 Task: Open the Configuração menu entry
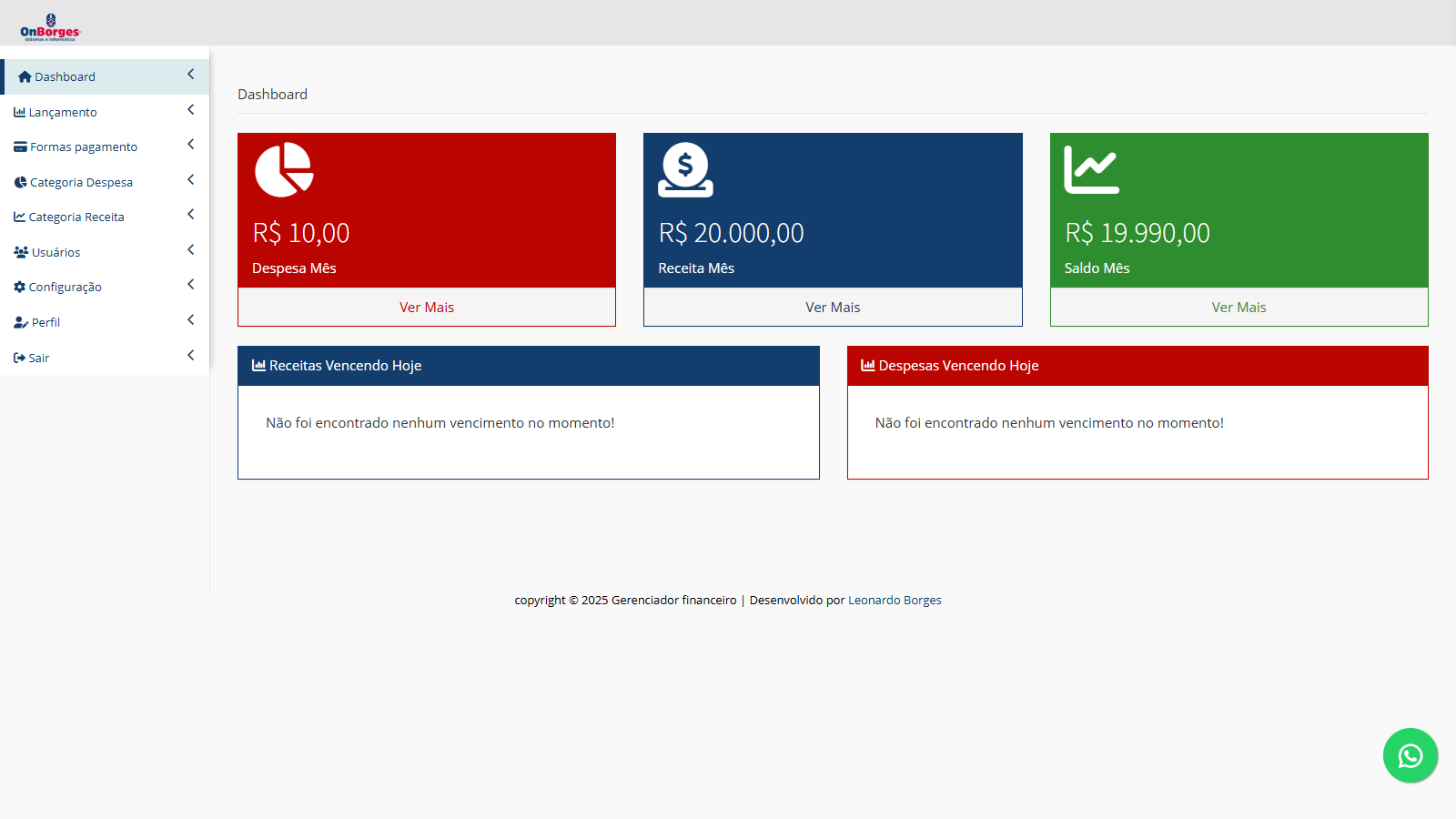[x=65, y=288]
